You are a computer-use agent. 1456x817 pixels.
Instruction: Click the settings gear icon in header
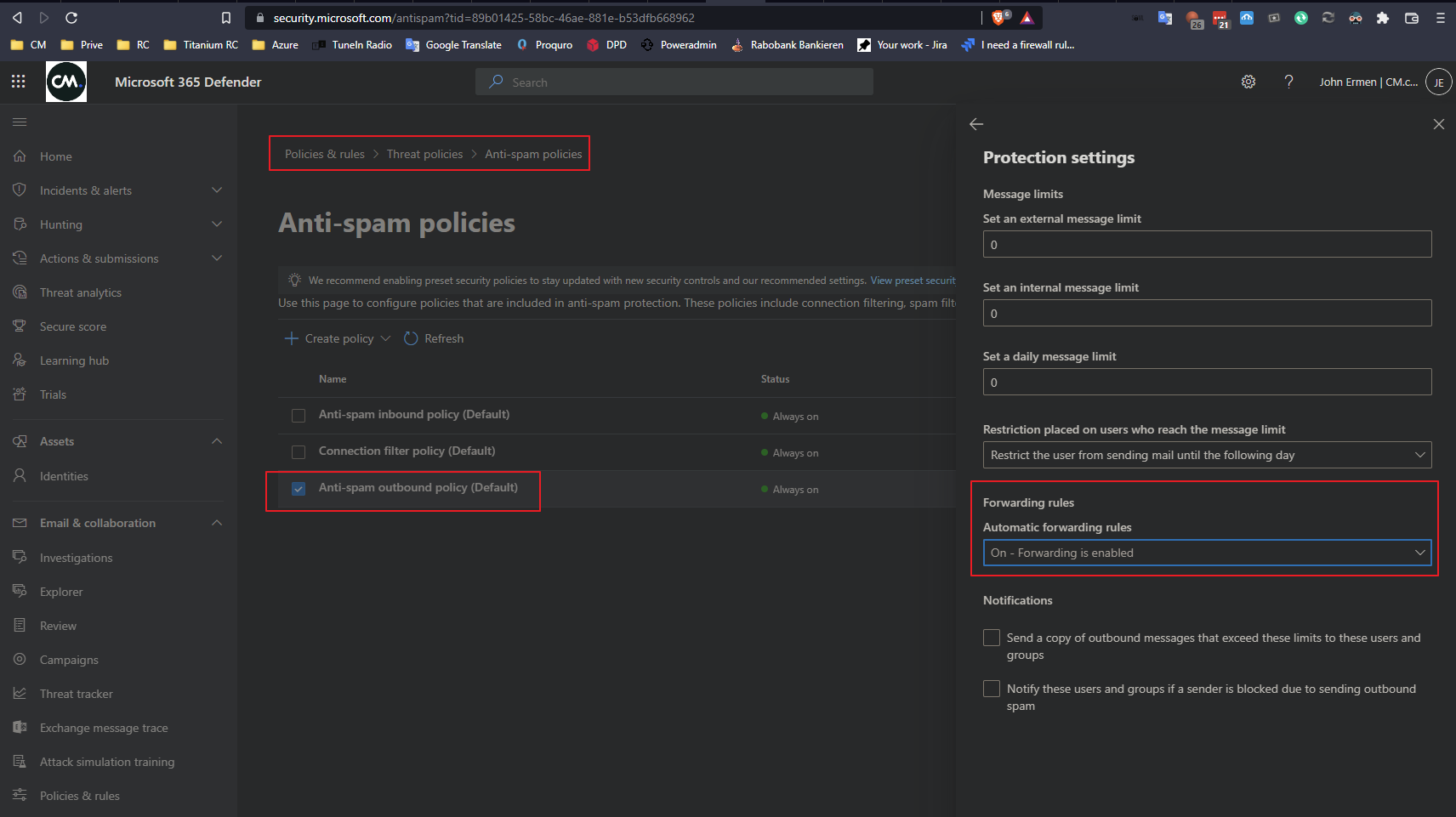click(x=1248, y=82)
